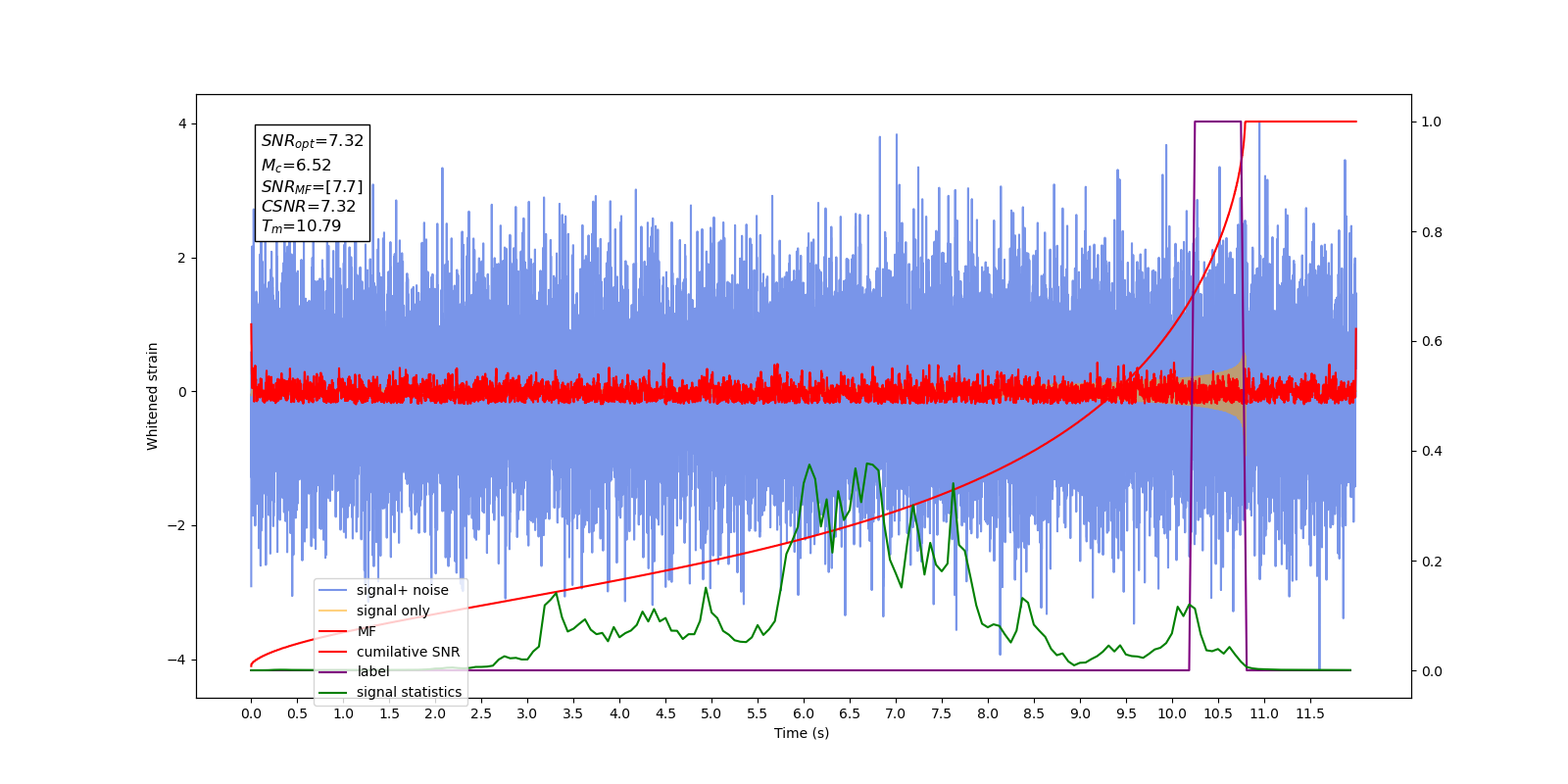
Task: Click the 5.0 time axis tick label
Action: tap(711, 713)
